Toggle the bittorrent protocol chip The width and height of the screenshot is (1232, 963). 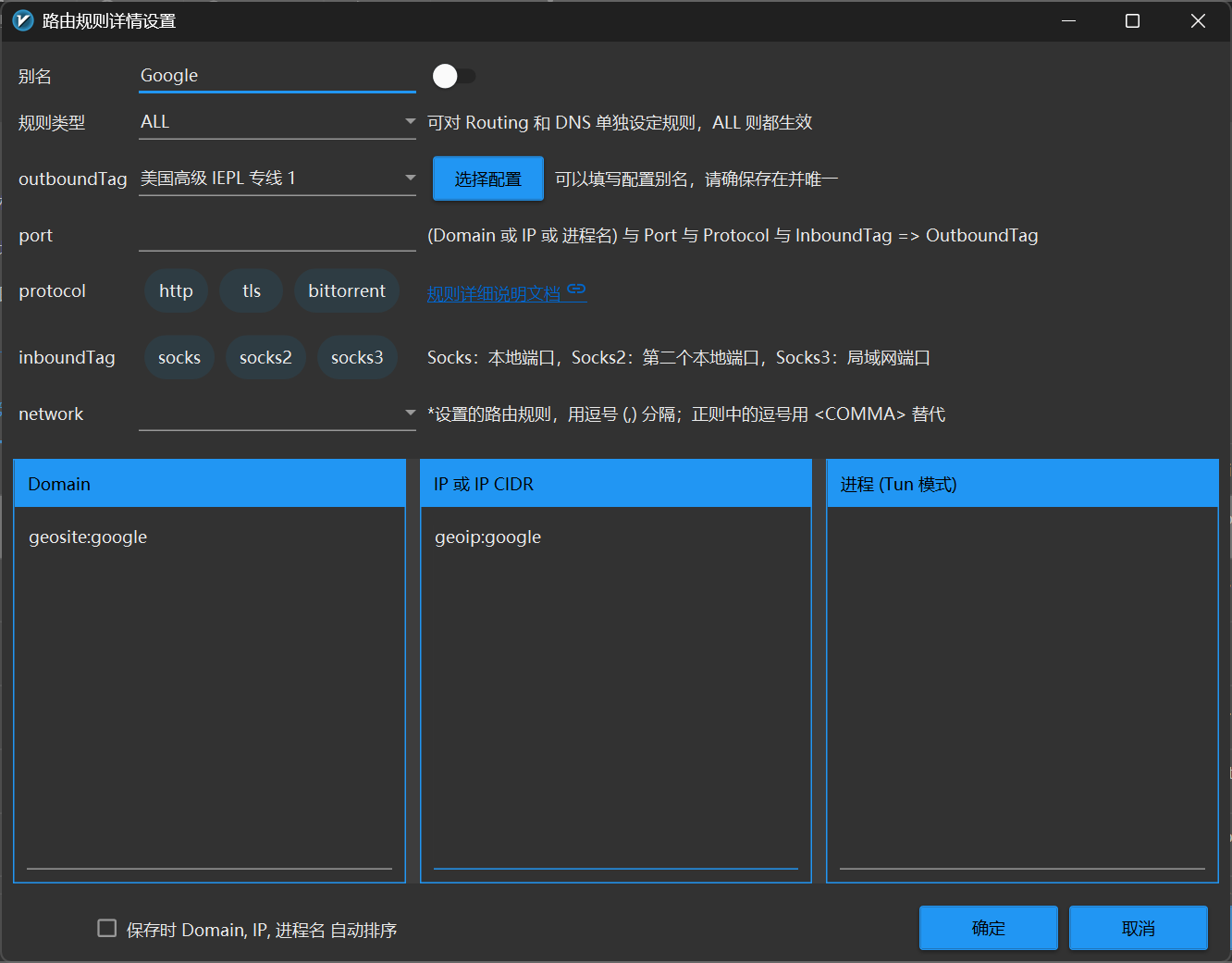(347, 290)
